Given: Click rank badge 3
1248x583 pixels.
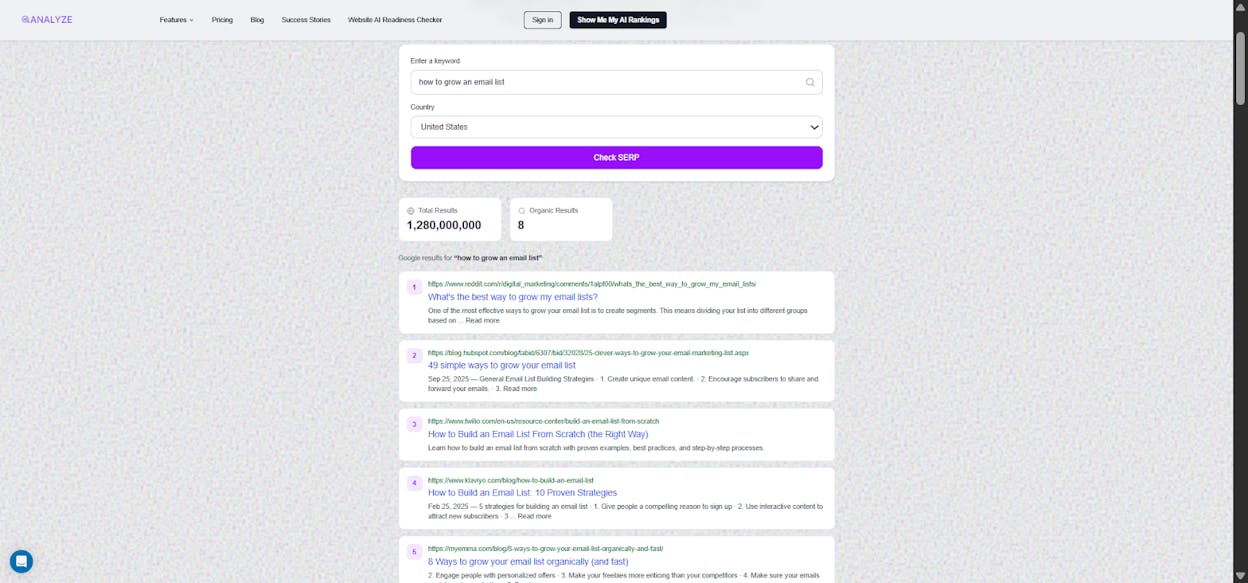Looking at the screenshot, I should (414, 424).
